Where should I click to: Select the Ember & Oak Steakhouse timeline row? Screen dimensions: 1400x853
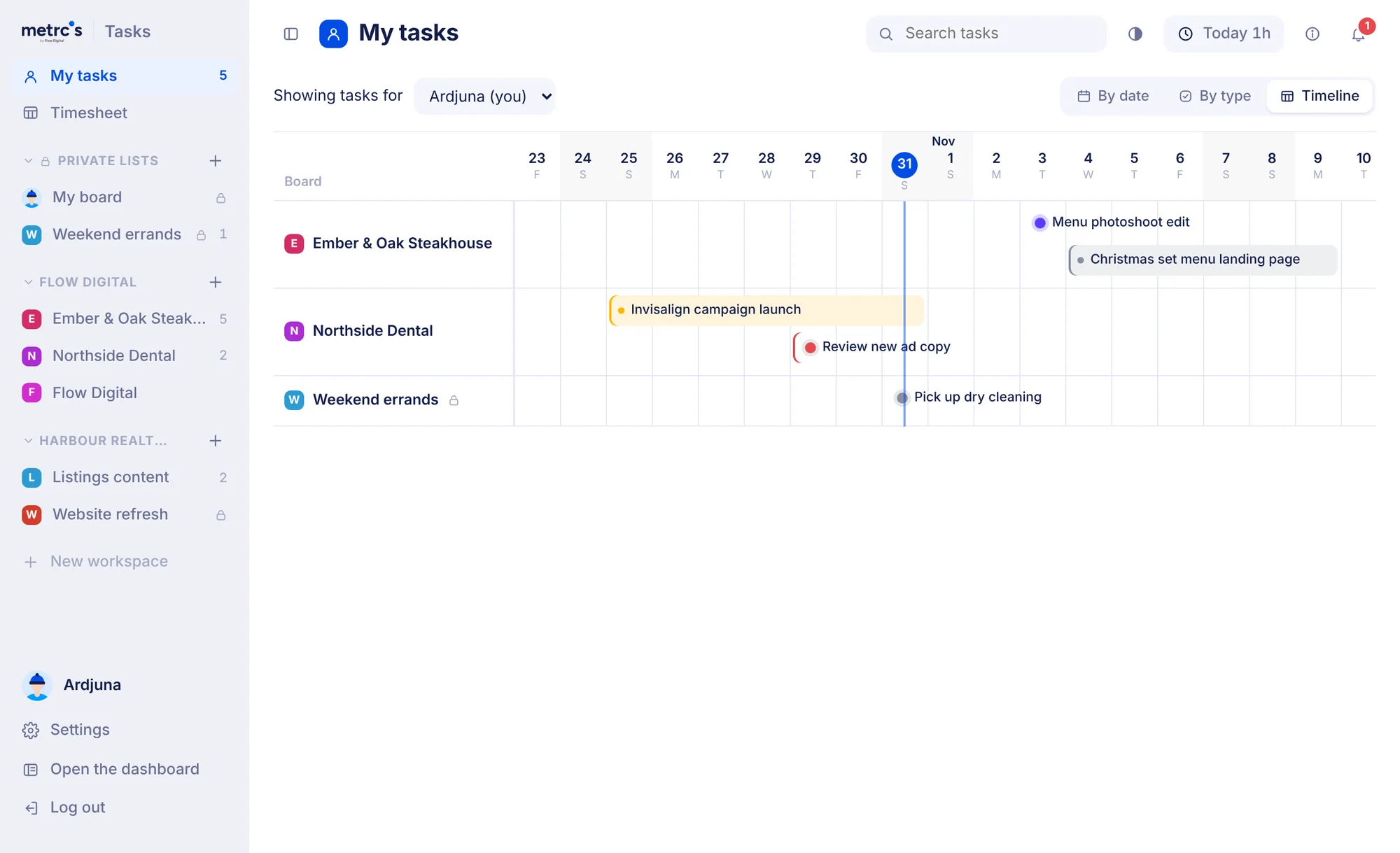[393, 244]
